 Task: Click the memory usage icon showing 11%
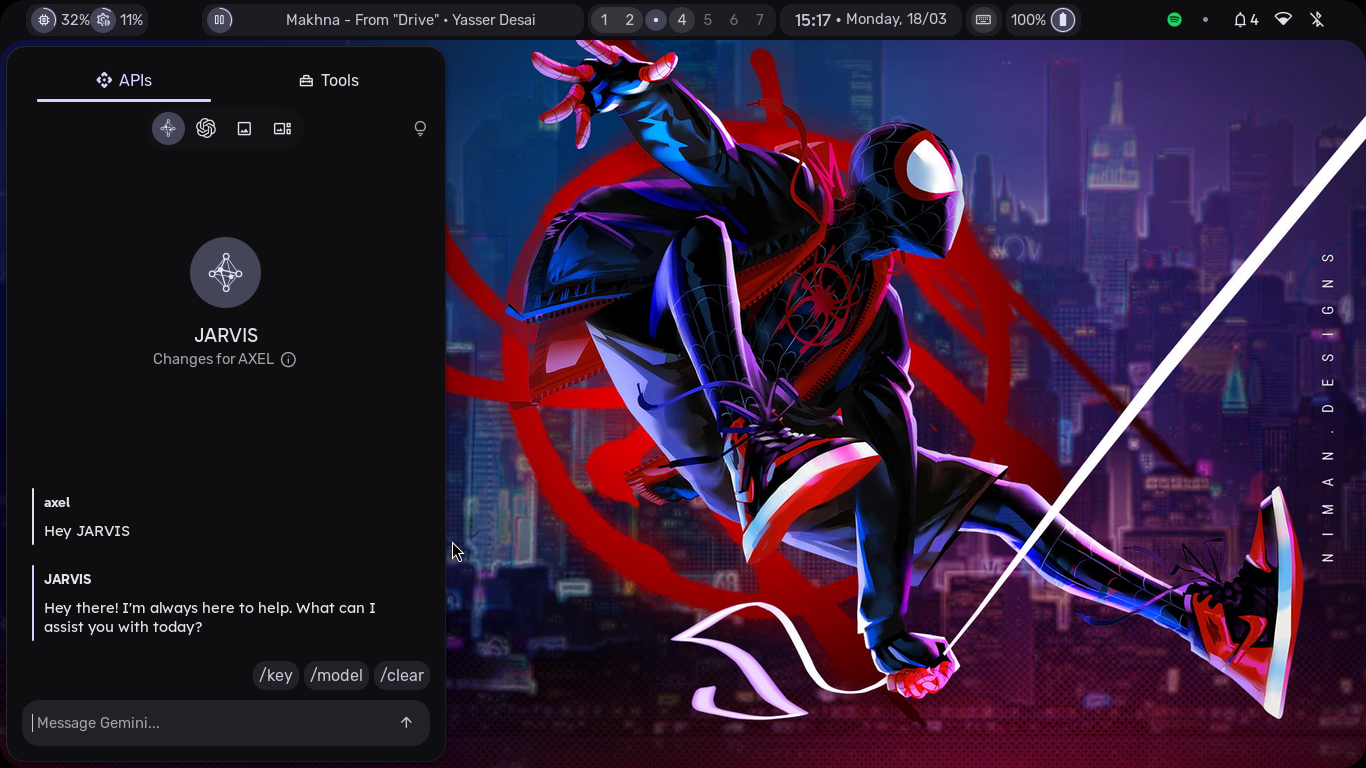[103, 20]
